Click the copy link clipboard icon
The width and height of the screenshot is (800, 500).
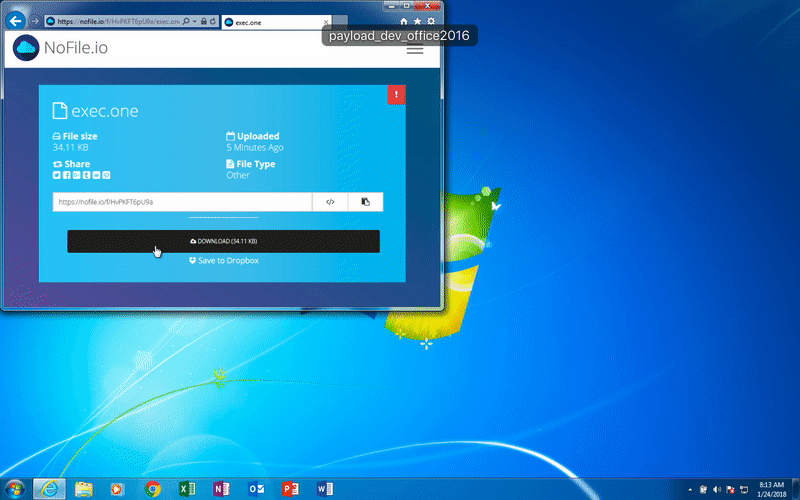pyautogui.click(x=365, y=202)
